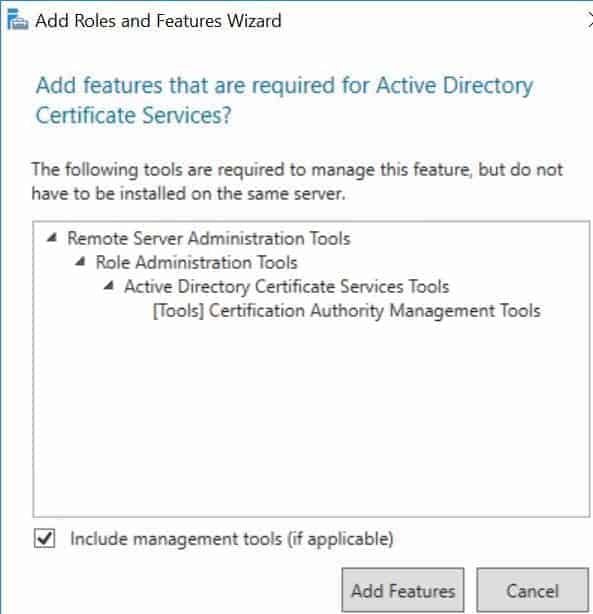Click the 'Include management tools (if applicable)' label
Screen dimensions: 593x614
[231, 539]
